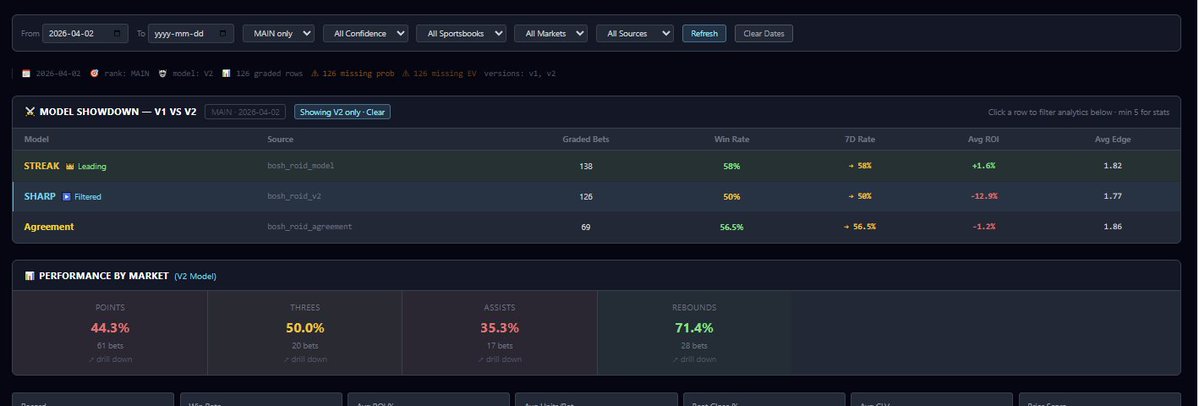The height and width of the screenshot is (406, 1199).
Task: Click the 44.3% points win rate
Action: (x=110, y=328)
